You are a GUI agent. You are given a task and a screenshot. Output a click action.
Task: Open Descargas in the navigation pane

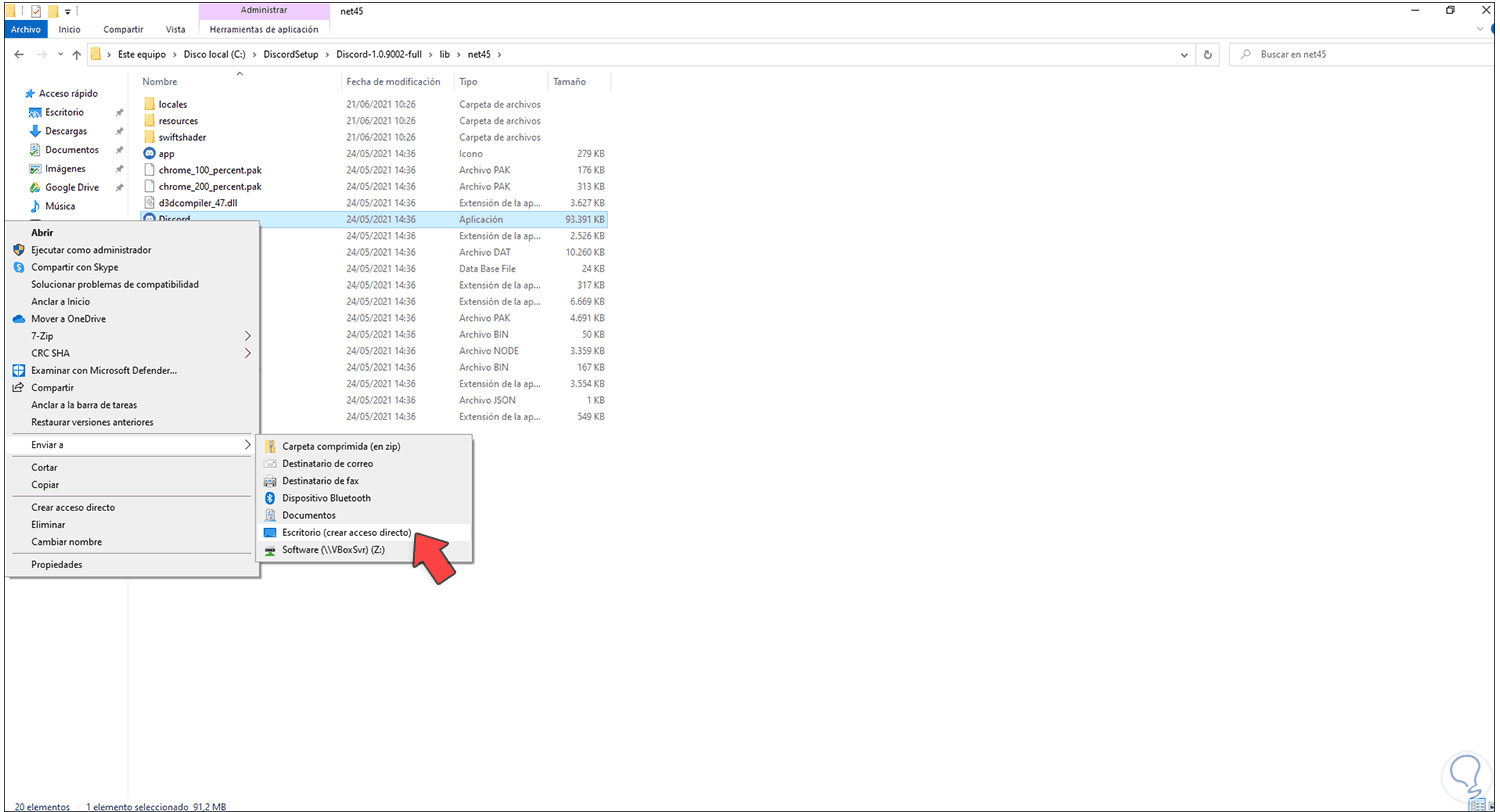tap(65, 131)
